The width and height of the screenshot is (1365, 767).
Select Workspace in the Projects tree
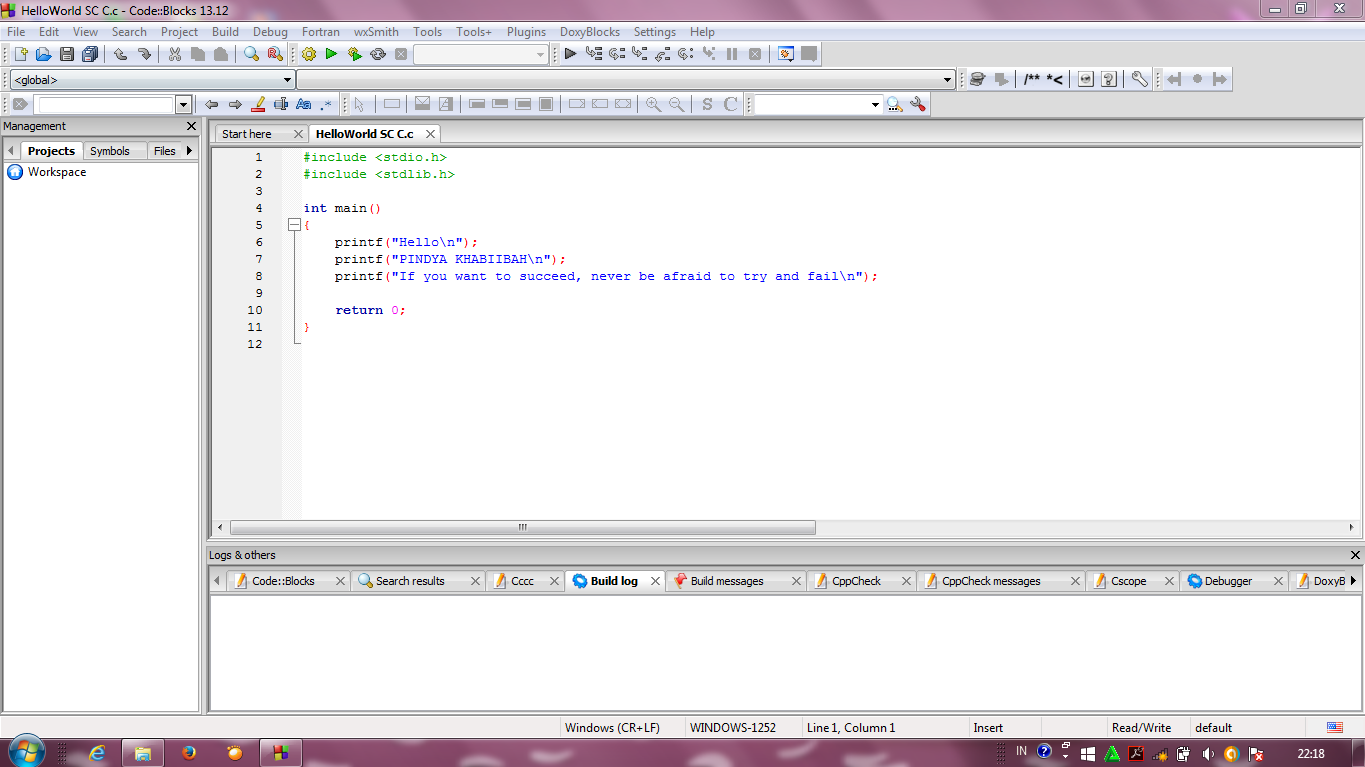(57, 171)
